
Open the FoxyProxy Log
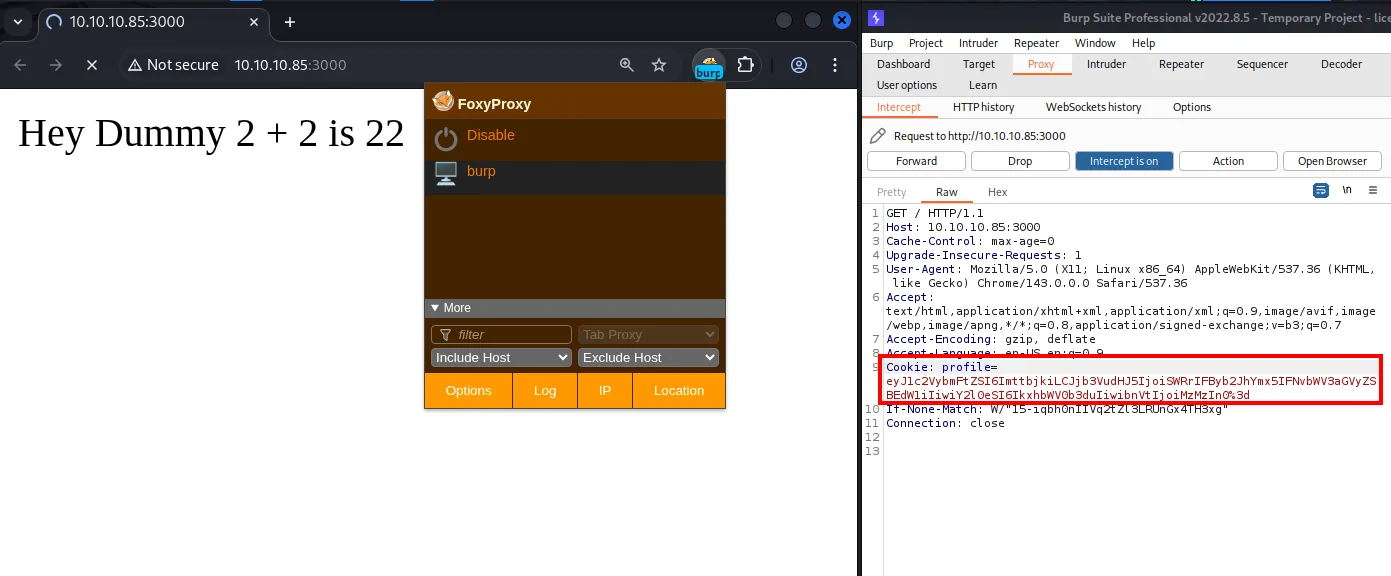[x=545, y=391]
